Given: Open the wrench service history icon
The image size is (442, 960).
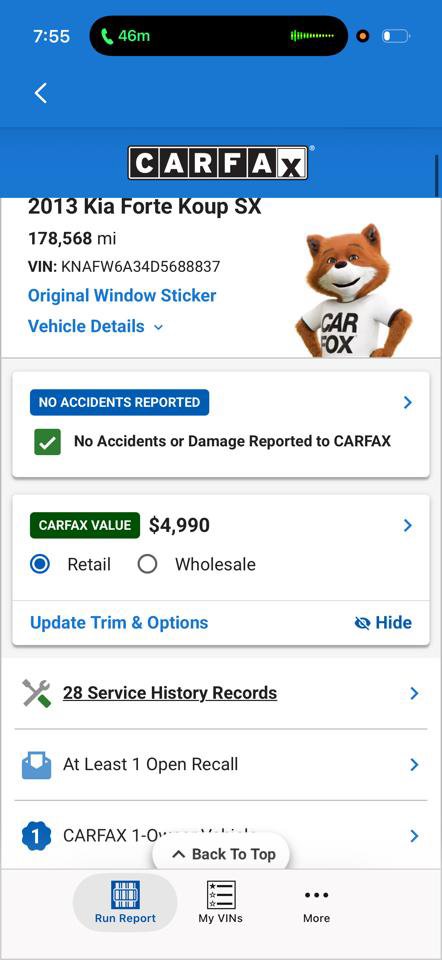Looking at the screenshot, I should [37, 693].
